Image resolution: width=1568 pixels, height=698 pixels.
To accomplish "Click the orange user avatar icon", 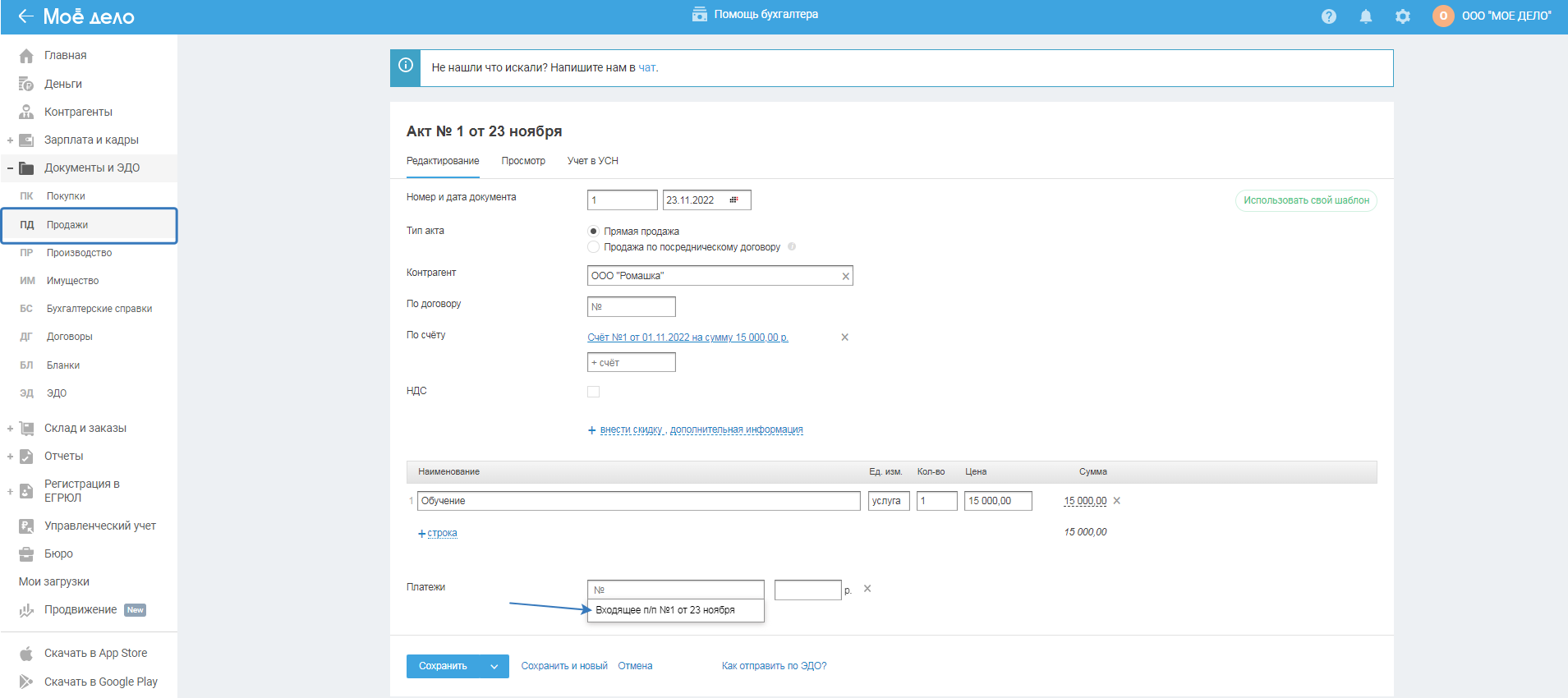I will (x=1443, y=16).
